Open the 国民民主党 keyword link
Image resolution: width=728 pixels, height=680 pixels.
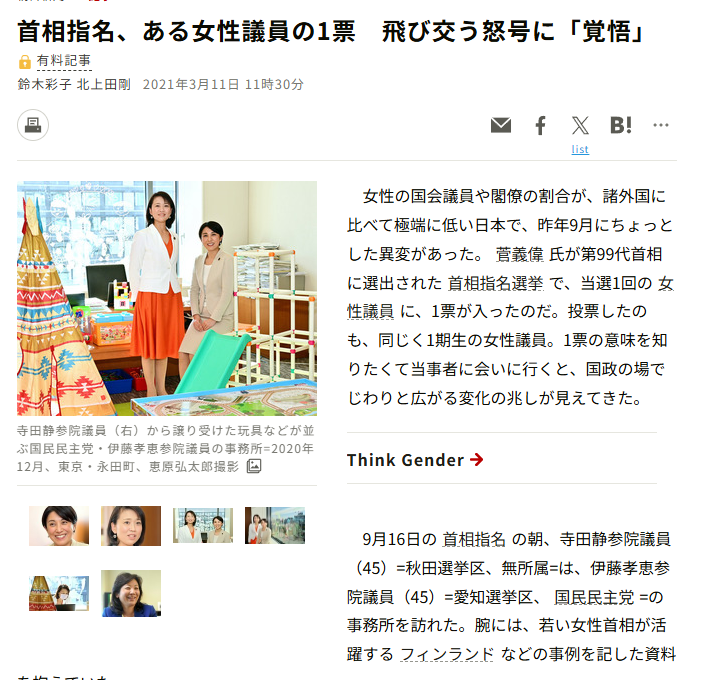coord(594,597)
